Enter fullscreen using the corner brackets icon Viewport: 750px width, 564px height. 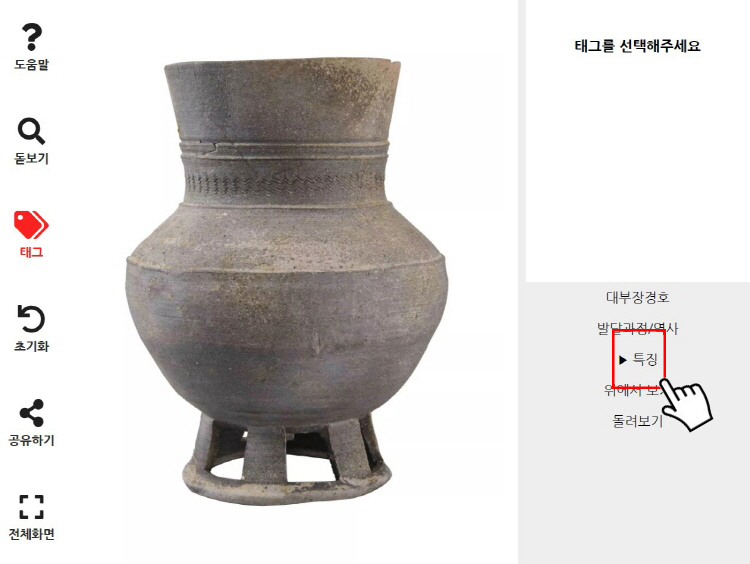32,507
